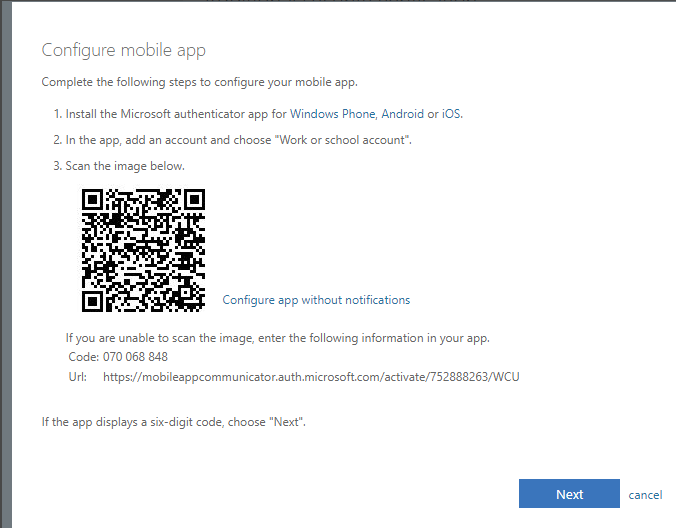Open the Android authenticator app link
This screenshot has height=528, width=676.
402,114
